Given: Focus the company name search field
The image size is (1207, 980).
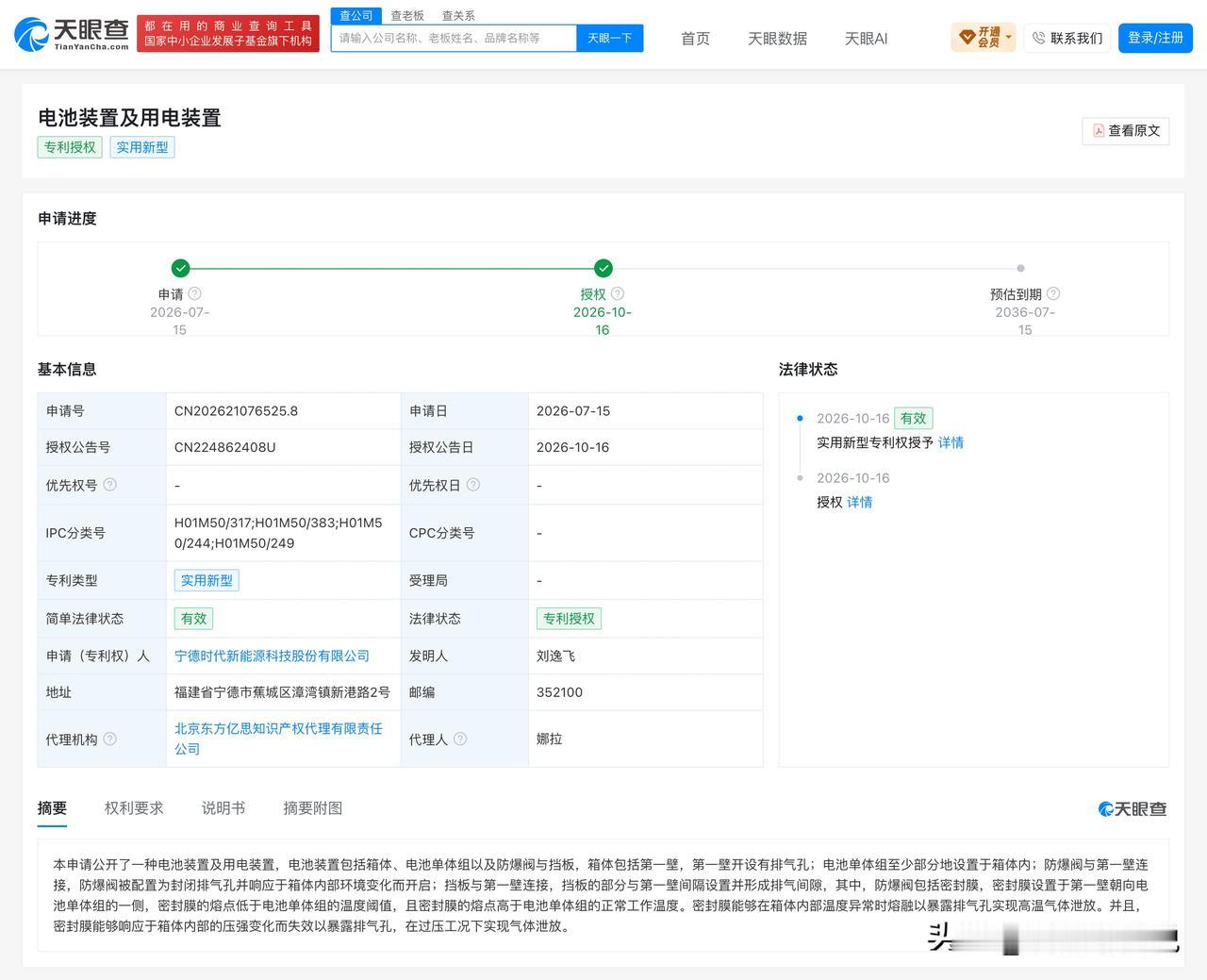Looking at the screenshot, I should [454, 38].
